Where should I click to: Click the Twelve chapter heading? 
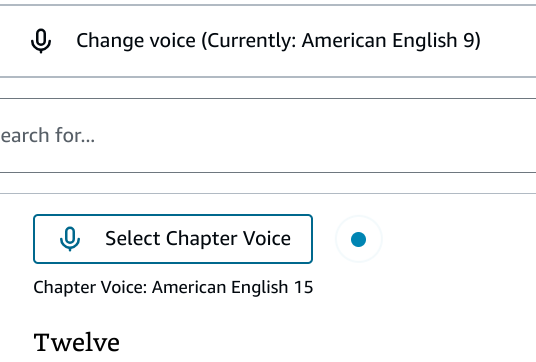click(x=77, y=342)
